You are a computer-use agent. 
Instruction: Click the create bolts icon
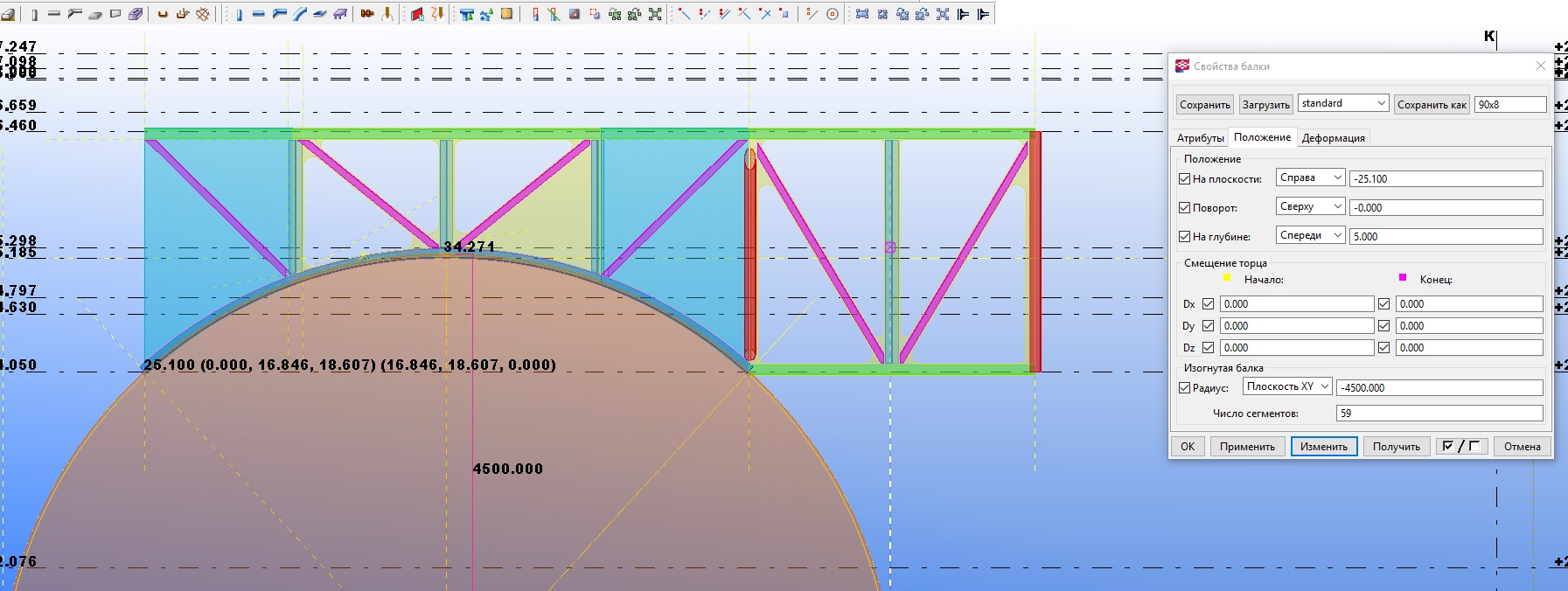[367, 14]
